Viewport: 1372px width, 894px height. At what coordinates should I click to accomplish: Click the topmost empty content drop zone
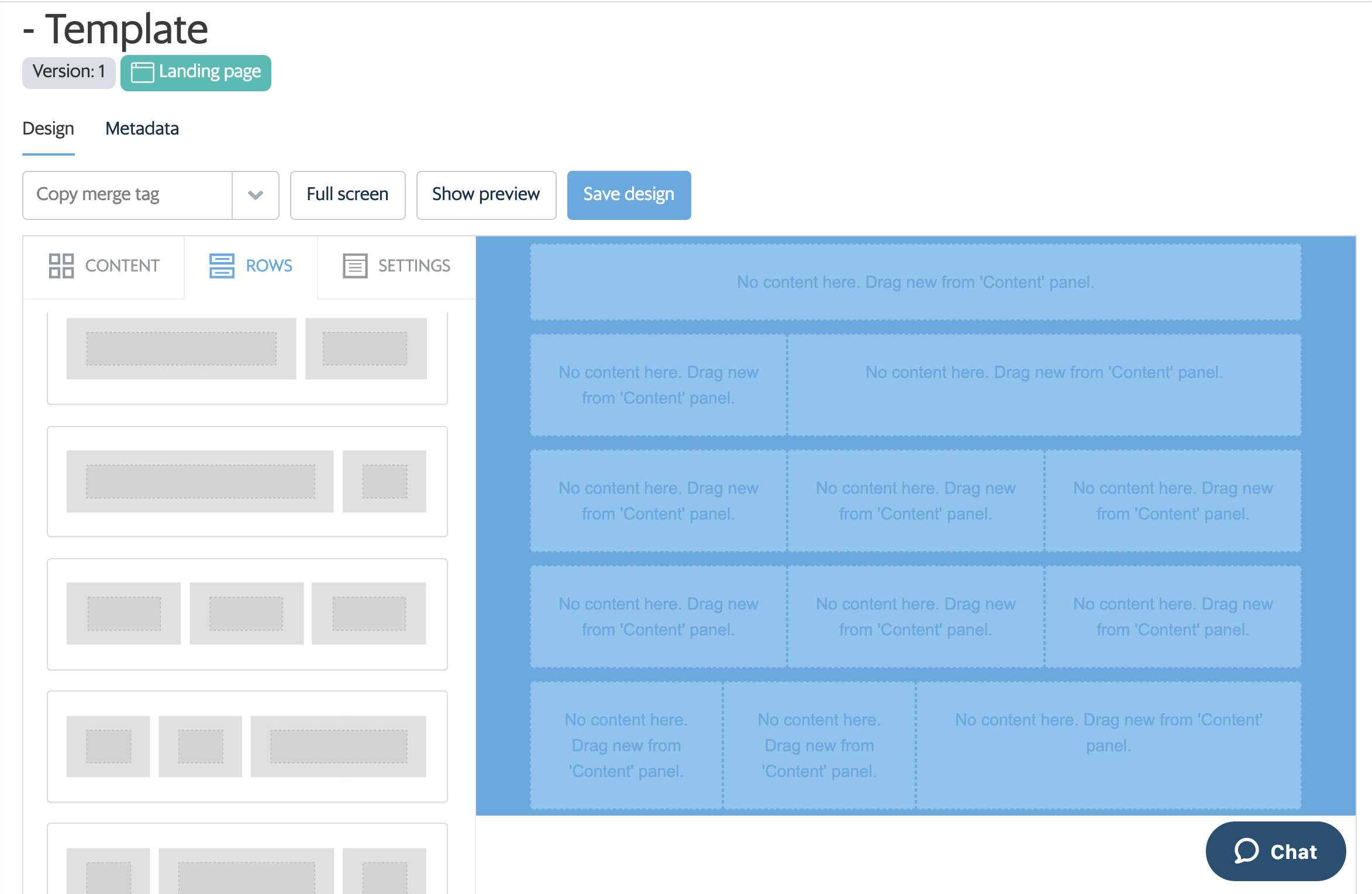tap(915, 282)
